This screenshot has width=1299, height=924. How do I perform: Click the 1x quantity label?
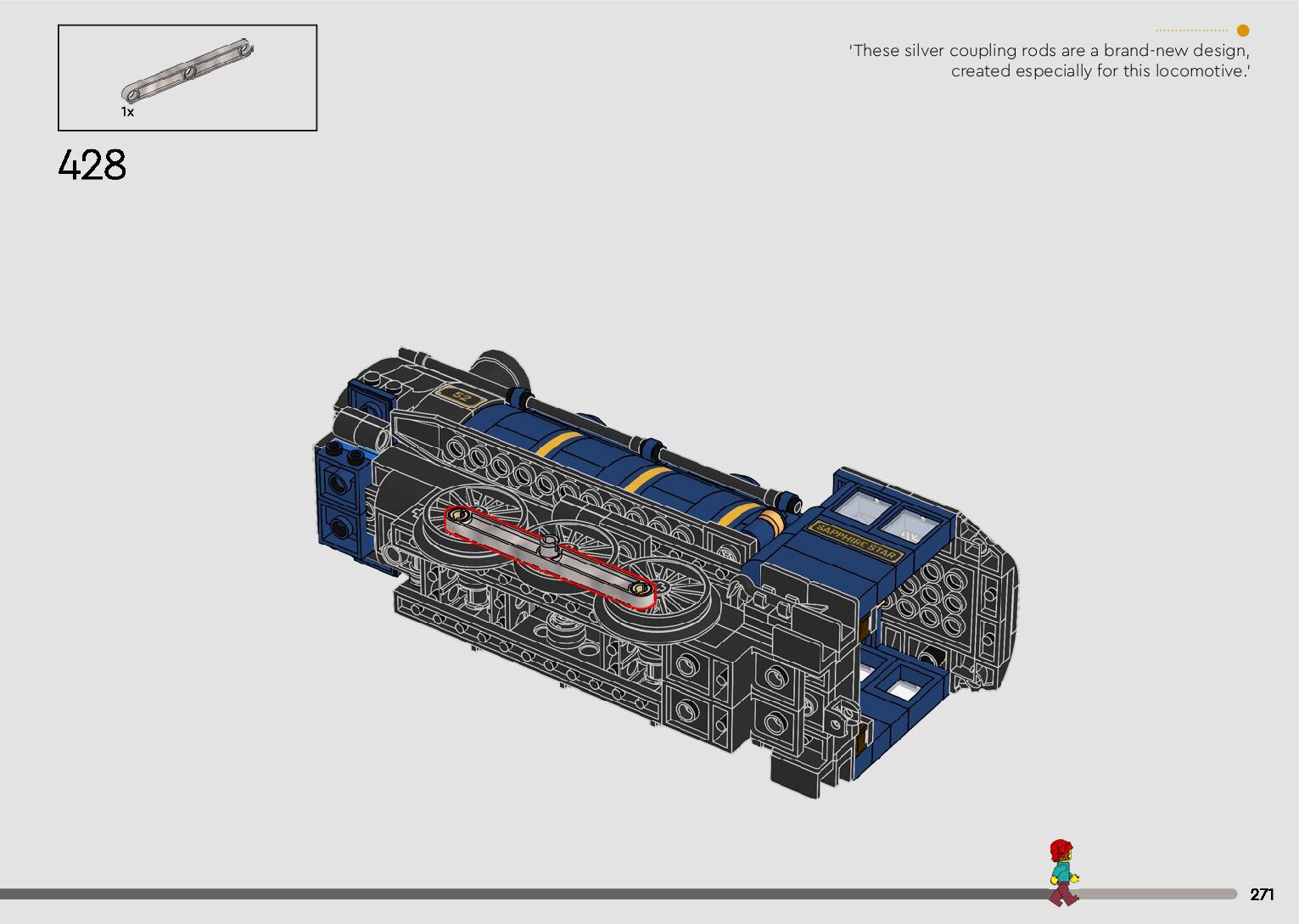click(127, 112)
